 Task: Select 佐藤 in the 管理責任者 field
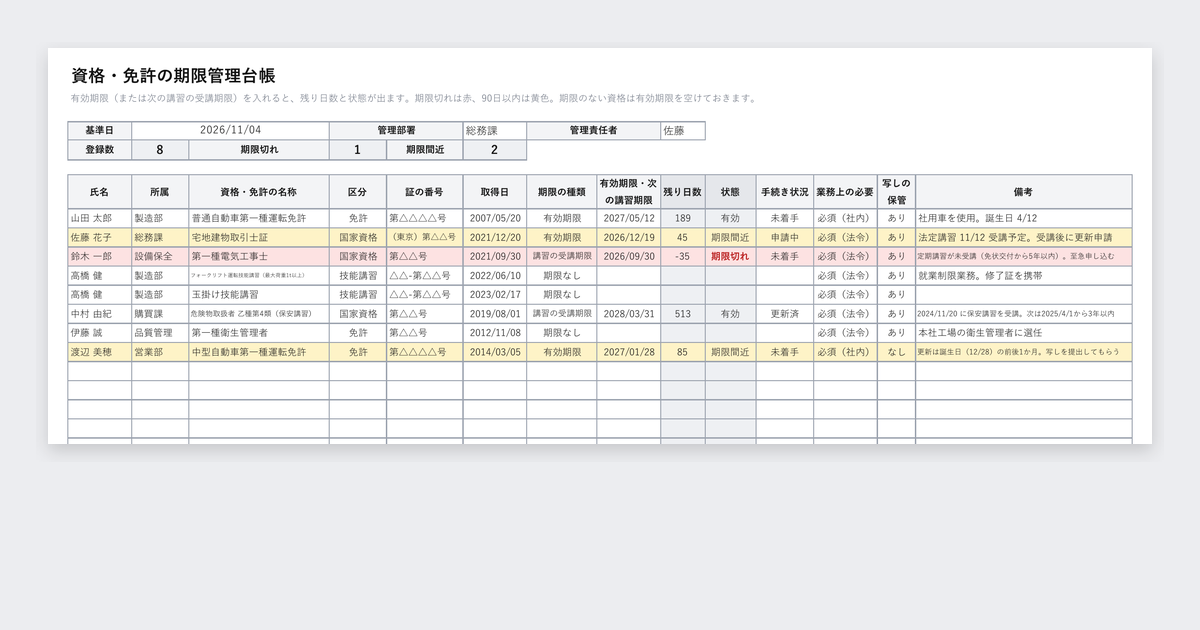[682, 131]
